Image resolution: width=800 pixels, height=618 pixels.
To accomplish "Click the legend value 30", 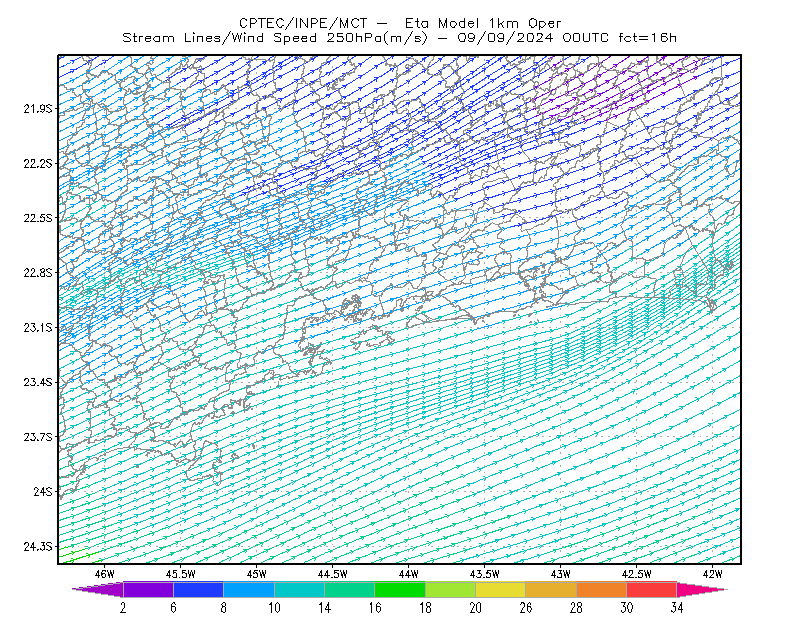I will coord(627,608).
